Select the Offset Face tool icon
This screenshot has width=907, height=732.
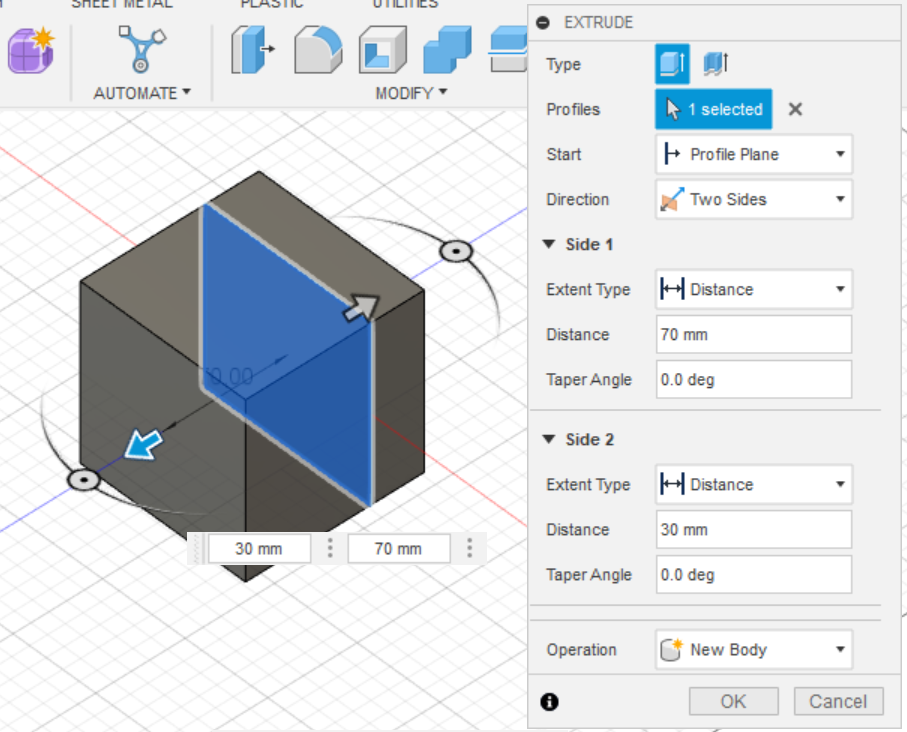508,50
